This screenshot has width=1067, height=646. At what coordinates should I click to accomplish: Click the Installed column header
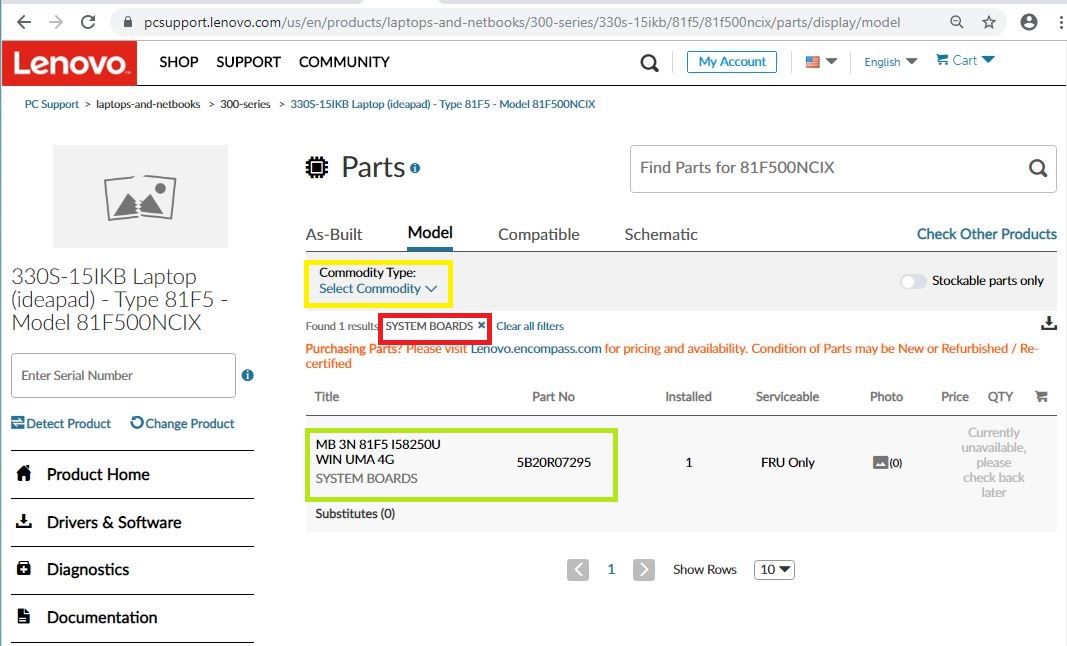(688, 397)
